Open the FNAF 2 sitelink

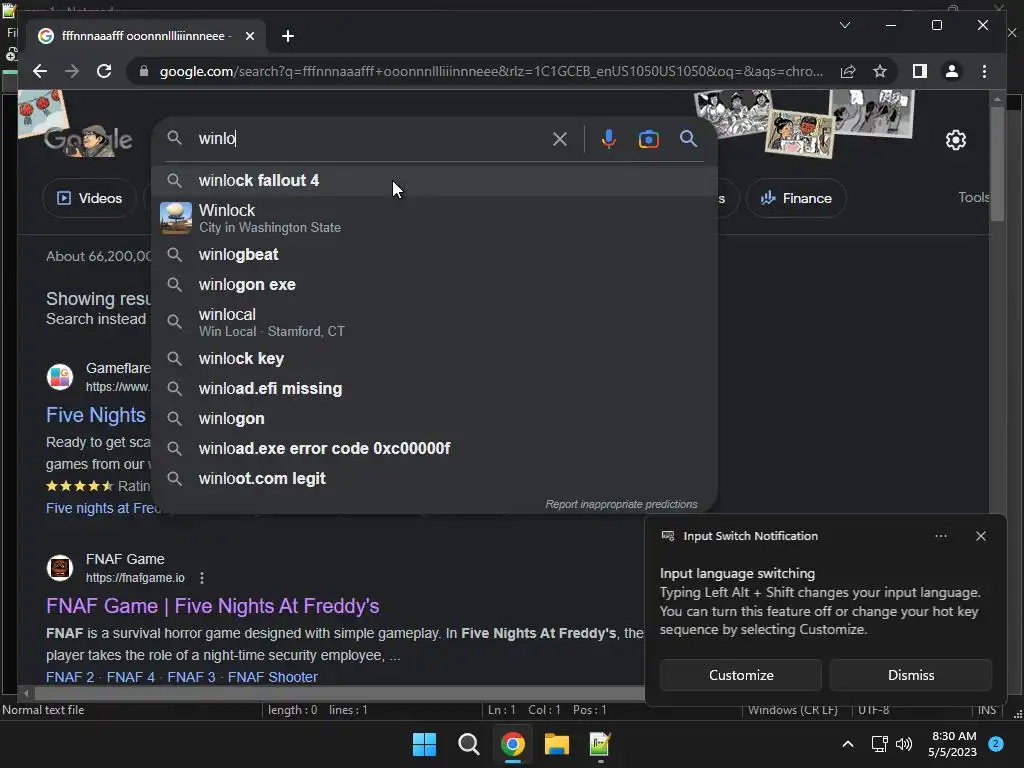(70, 677)
